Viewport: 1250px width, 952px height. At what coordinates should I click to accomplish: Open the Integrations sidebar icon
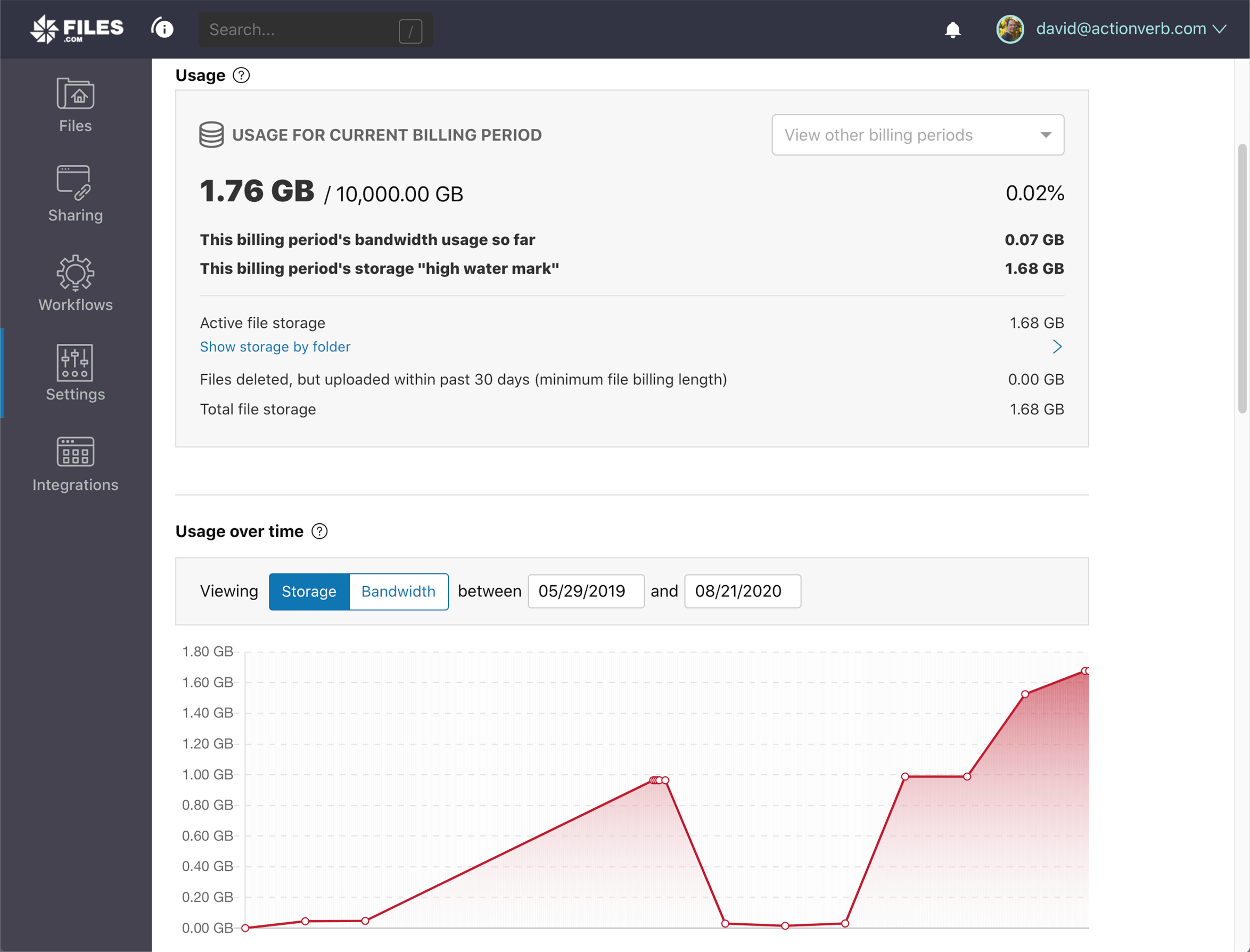click(76, 452)
